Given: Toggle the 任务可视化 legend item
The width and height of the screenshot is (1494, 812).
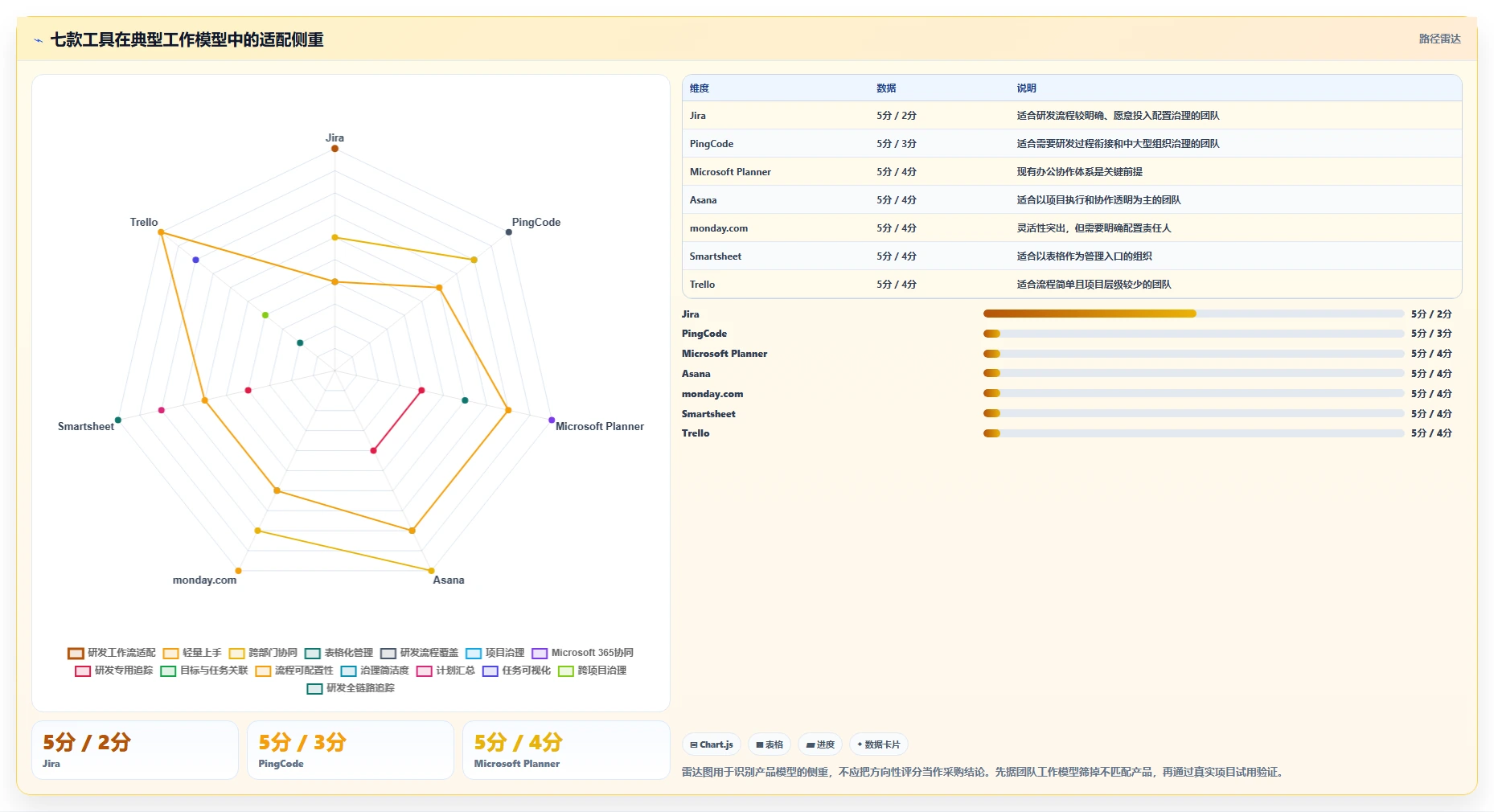Looking at the screenshot, I should 516,671.
